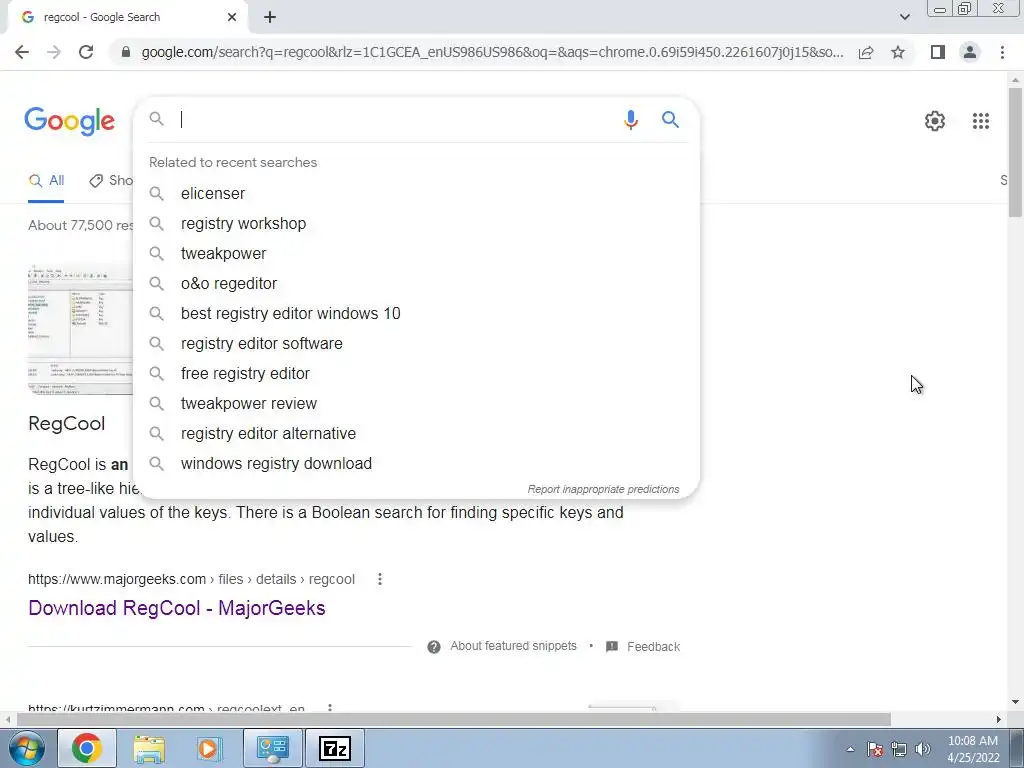This screenshot has width=1024, height=768.
Task: Open the Windows Start menu
Action: (26, 748)
